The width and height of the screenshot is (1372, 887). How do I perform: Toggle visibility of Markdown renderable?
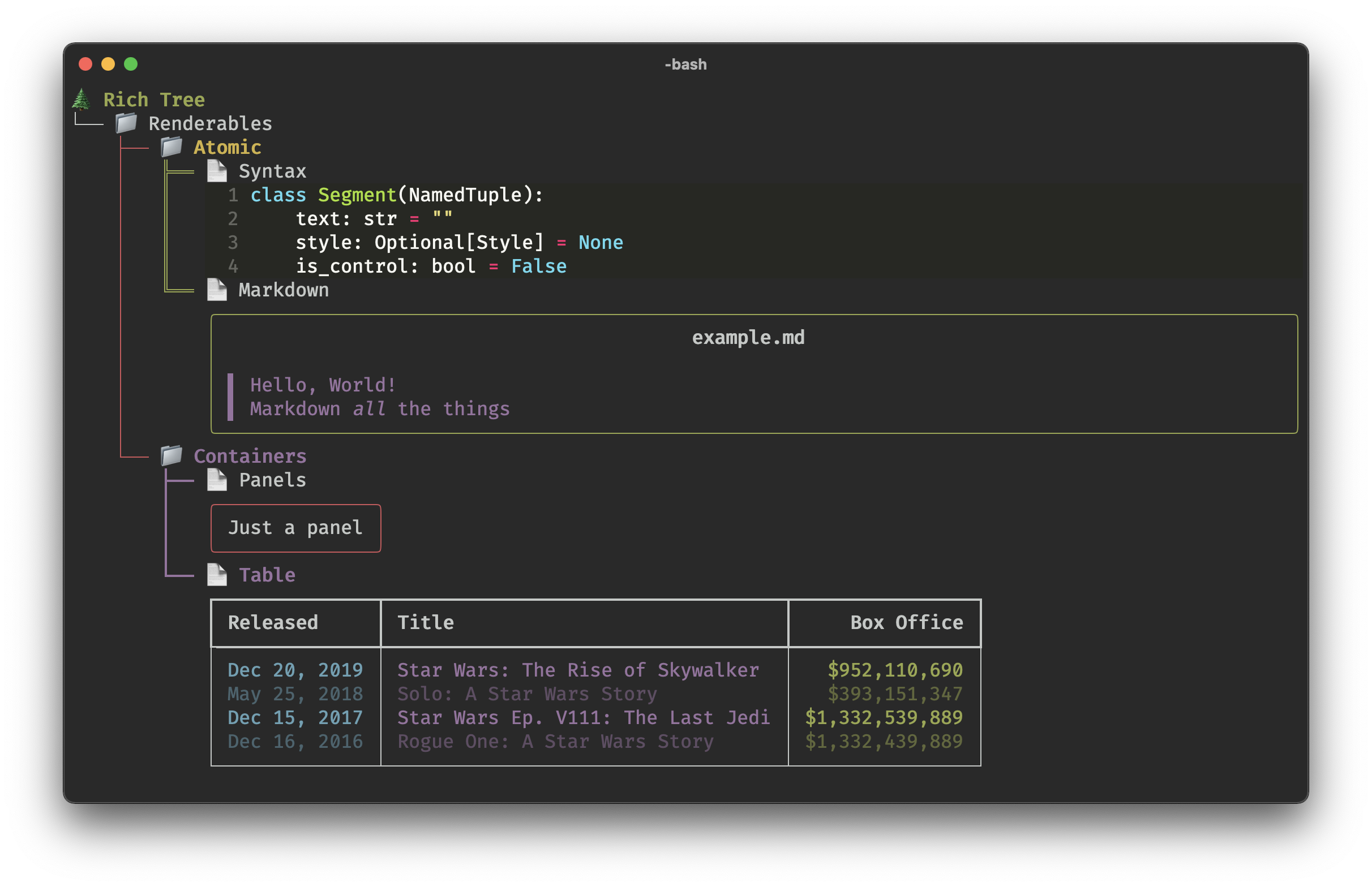(283, 290)
